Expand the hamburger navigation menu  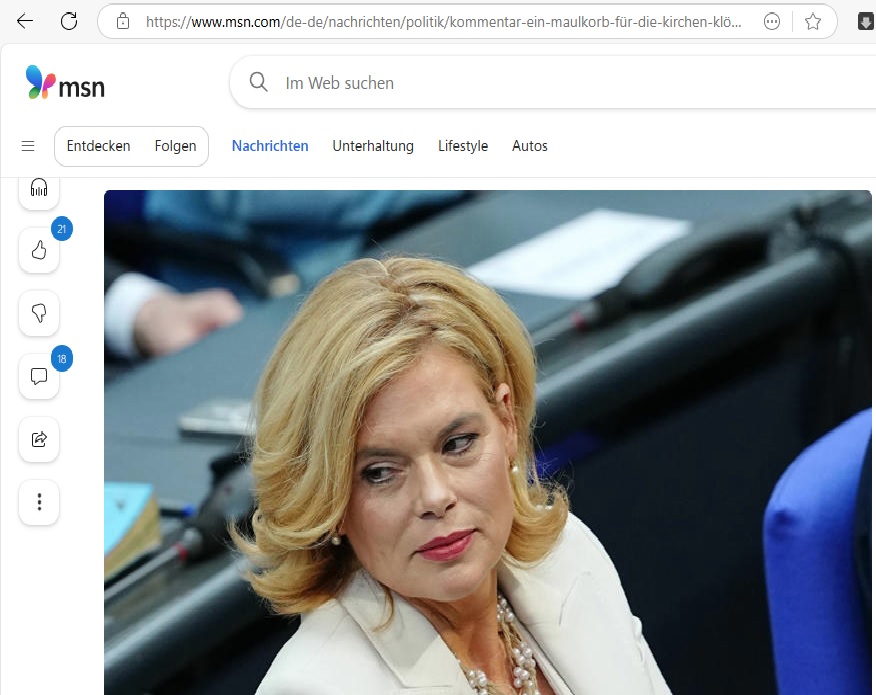tap(28, 146)
